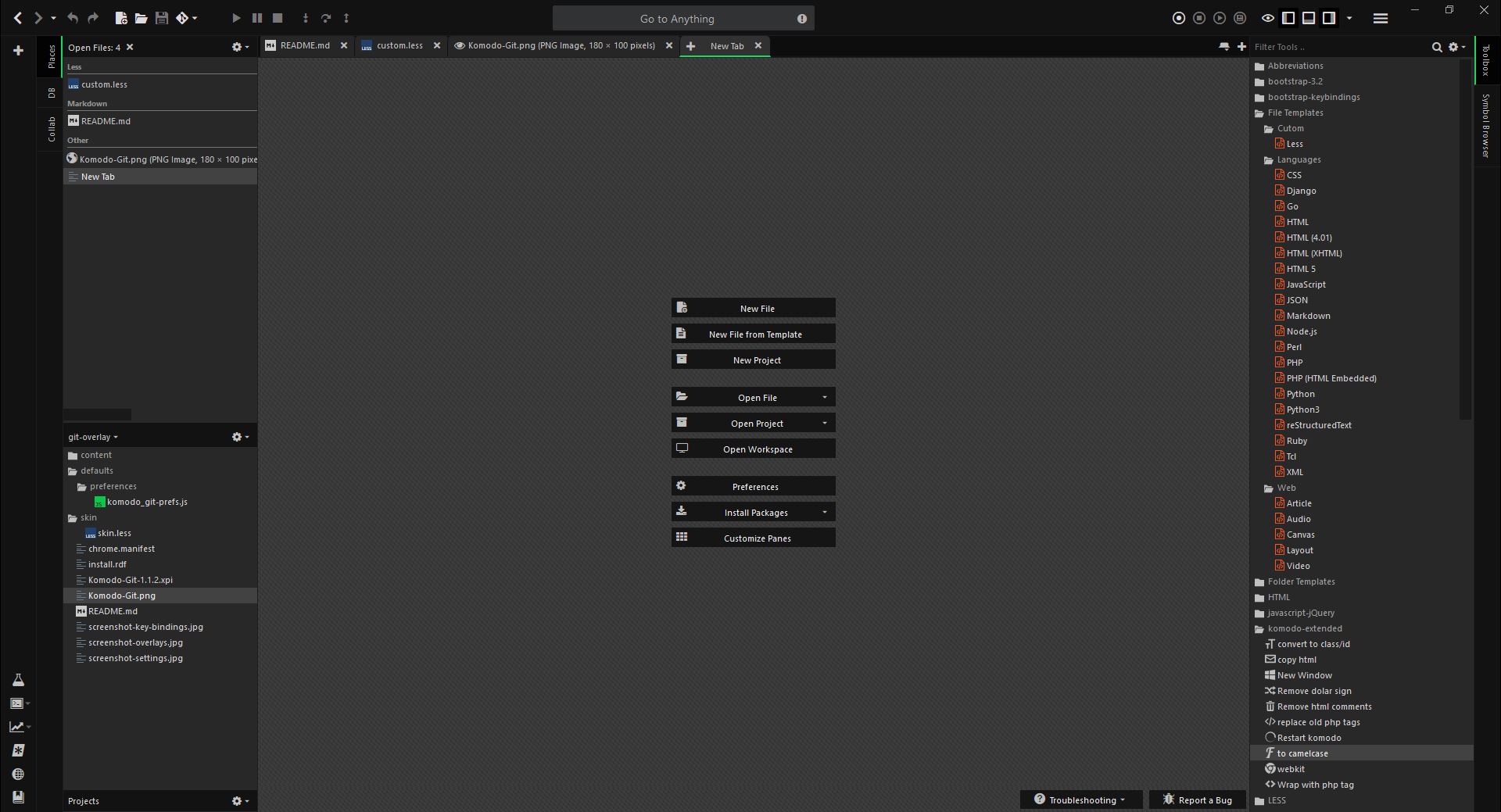Undo the last edit in toolbar
Screen dimensions: 1501x812
coord(73,17)
